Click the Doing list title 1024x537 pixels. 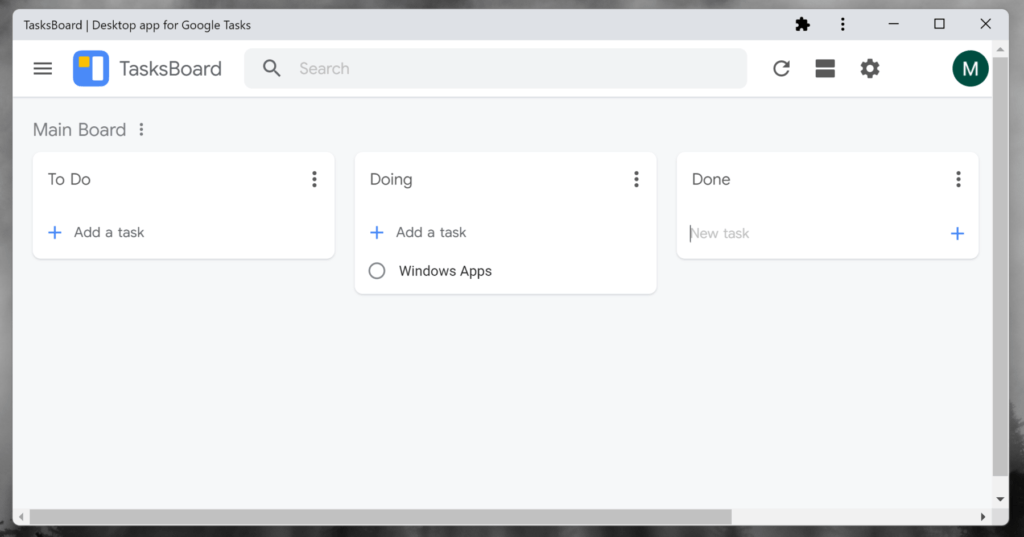pyautogui.click(x=391, y=180)
